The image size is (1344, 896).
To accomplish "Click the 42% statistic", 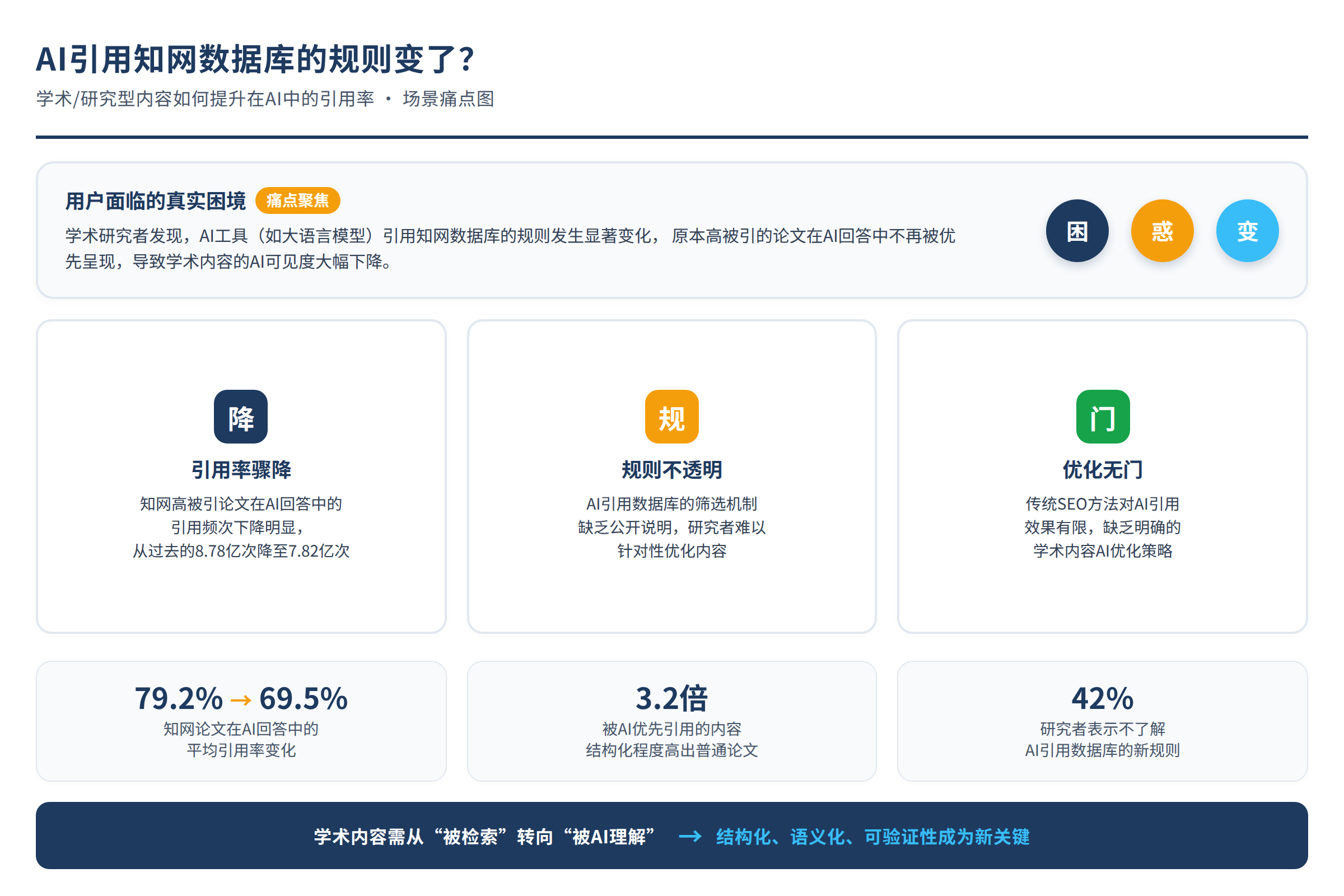I will click(1103, 699).
